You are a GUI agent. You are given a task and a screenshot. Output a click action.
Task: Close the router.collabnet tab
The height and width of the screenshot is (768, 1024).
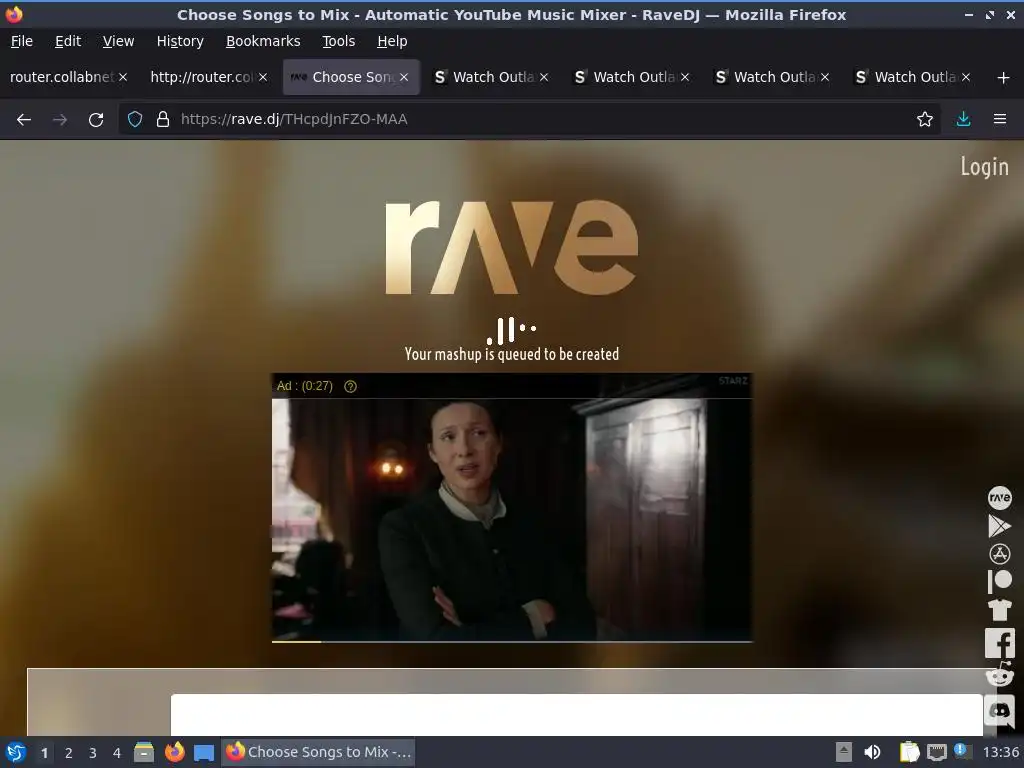pos(123,77)
